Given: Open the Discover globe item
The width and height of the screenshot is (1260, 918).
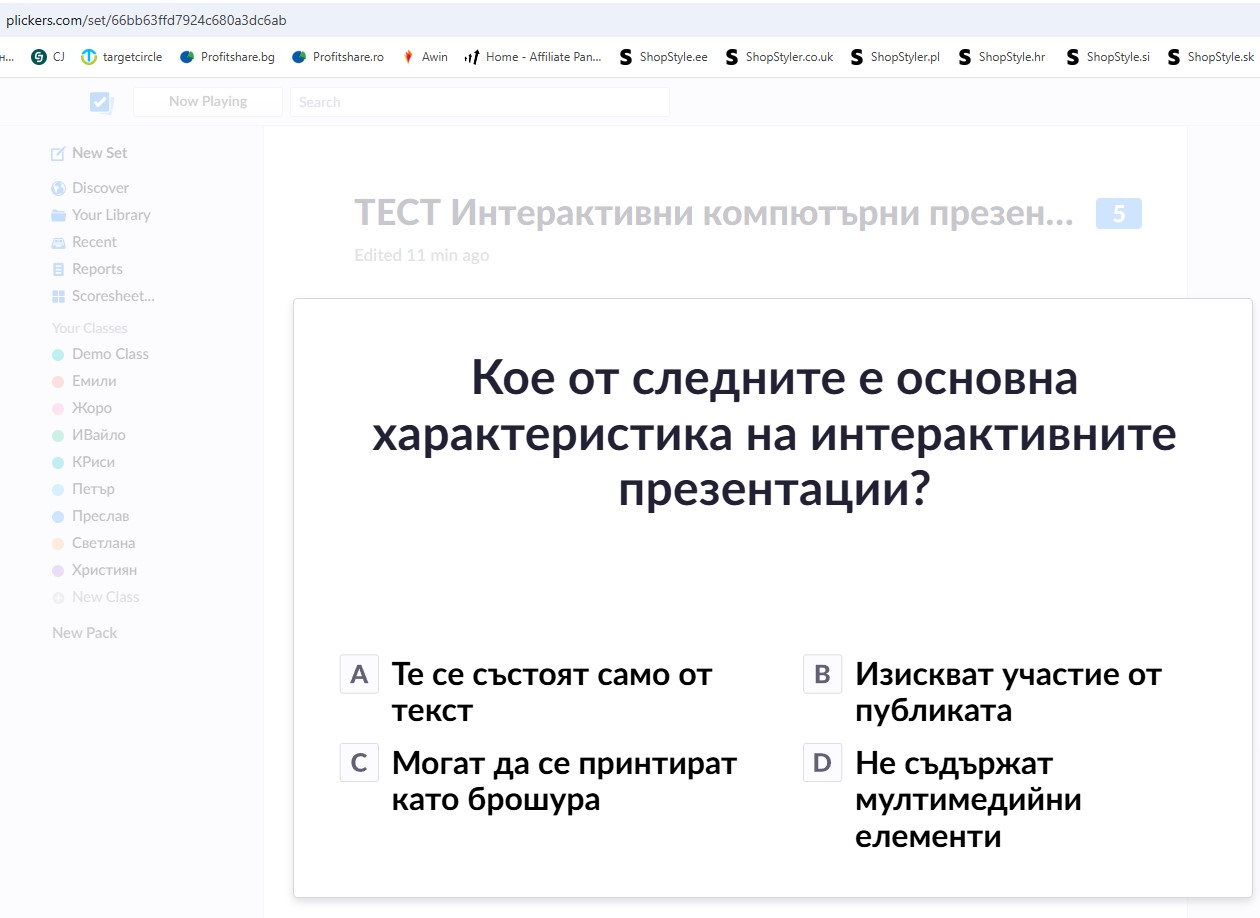Looking at the screenshot, I should click(90, 188).
